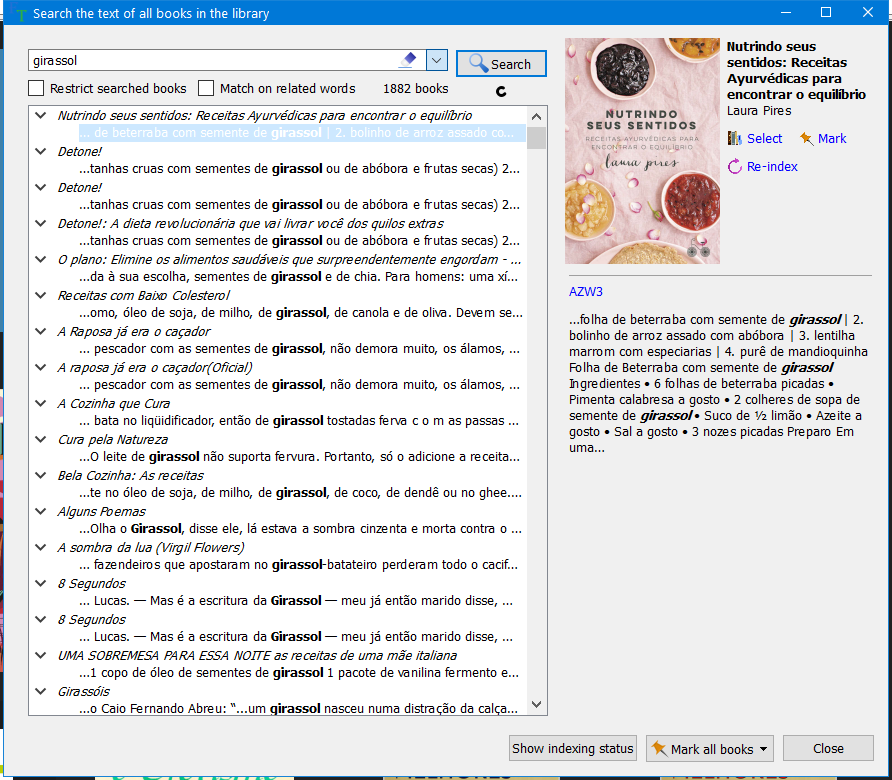Select snippet 'bata no liqüidificador, então de girassol'
Viewport: 892px width, 780px height.
[x=299, y=420]
